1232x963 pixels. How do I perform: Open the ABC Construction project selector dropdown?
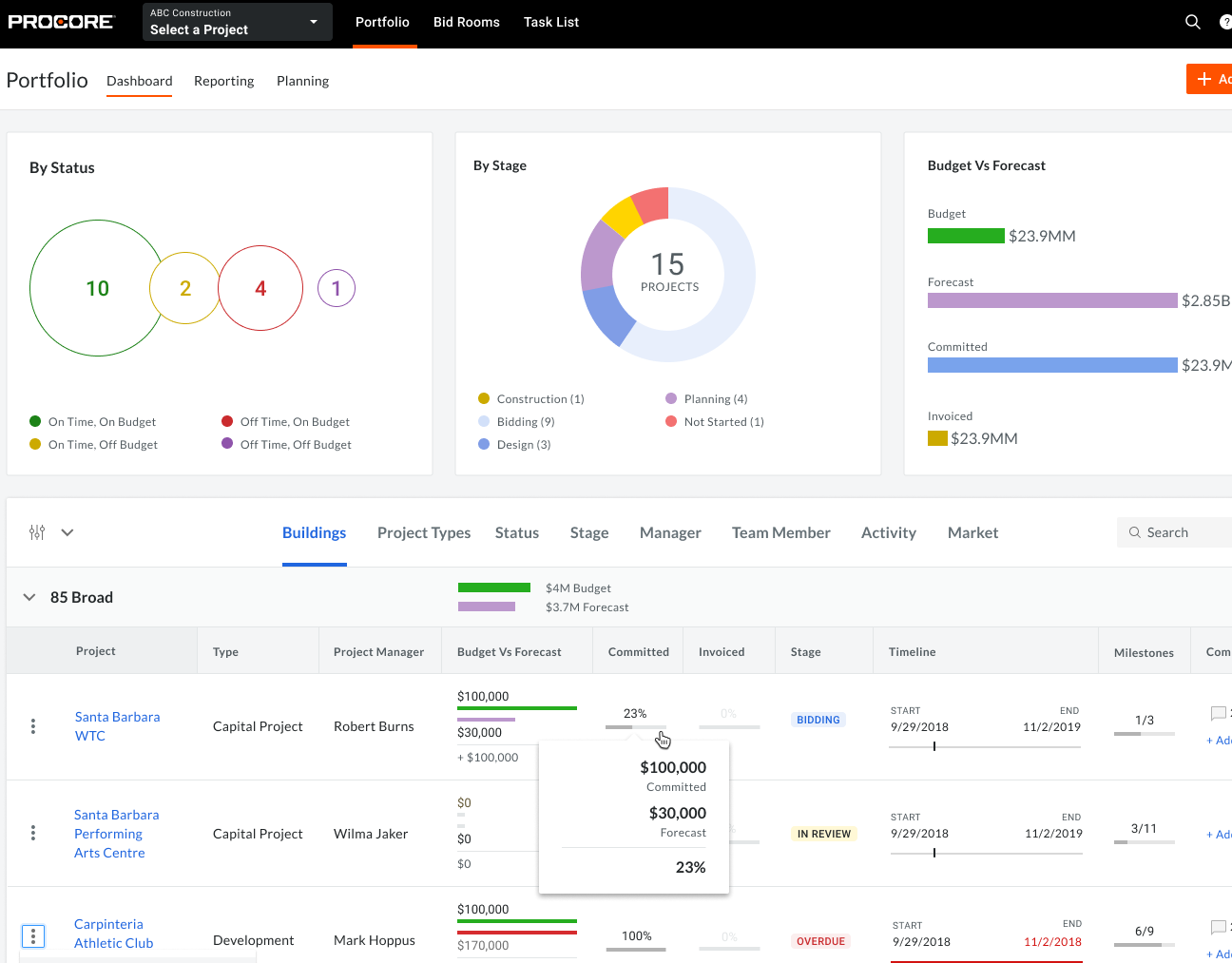[x=237, y=22]
